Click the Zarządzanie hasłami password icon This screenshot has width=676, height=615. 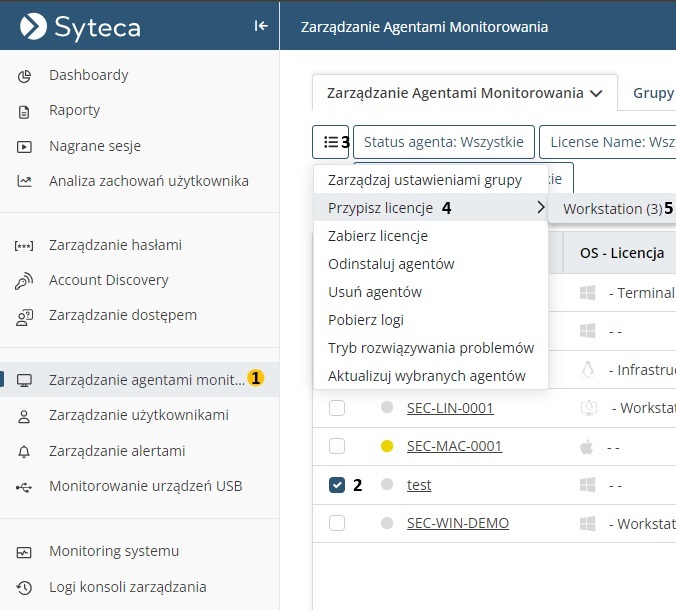pos(25,246)
